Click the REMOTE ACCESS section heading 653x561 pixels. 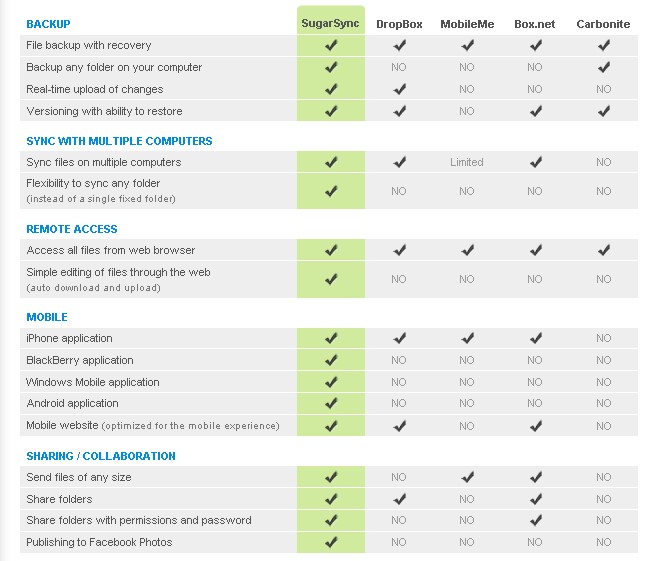click(x=72, y=229)
